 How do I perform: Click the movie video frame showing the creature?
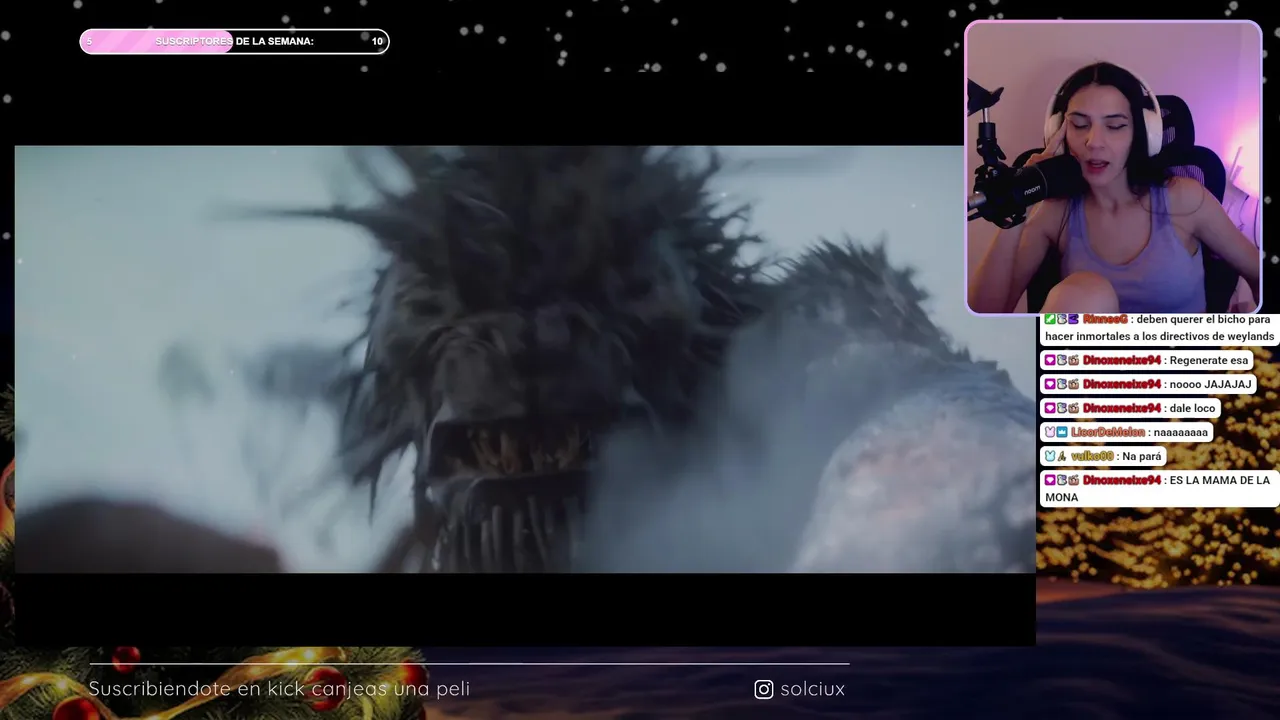[x=525, y=359]
